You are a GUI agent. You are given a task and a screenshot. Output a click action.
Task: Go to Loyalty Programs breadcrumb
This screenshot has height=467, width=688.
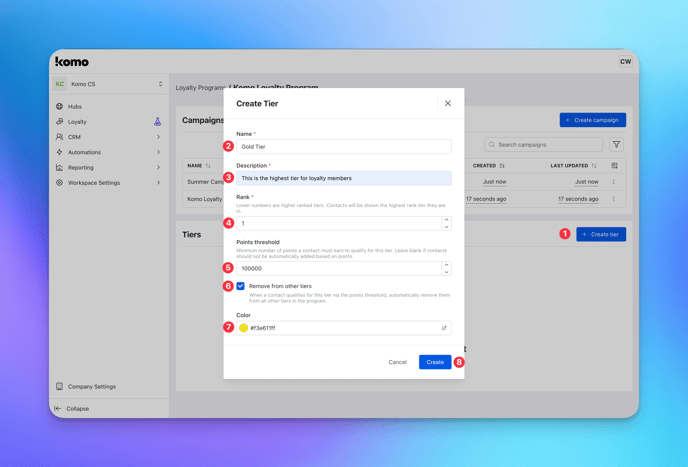(x=201, y=88)
